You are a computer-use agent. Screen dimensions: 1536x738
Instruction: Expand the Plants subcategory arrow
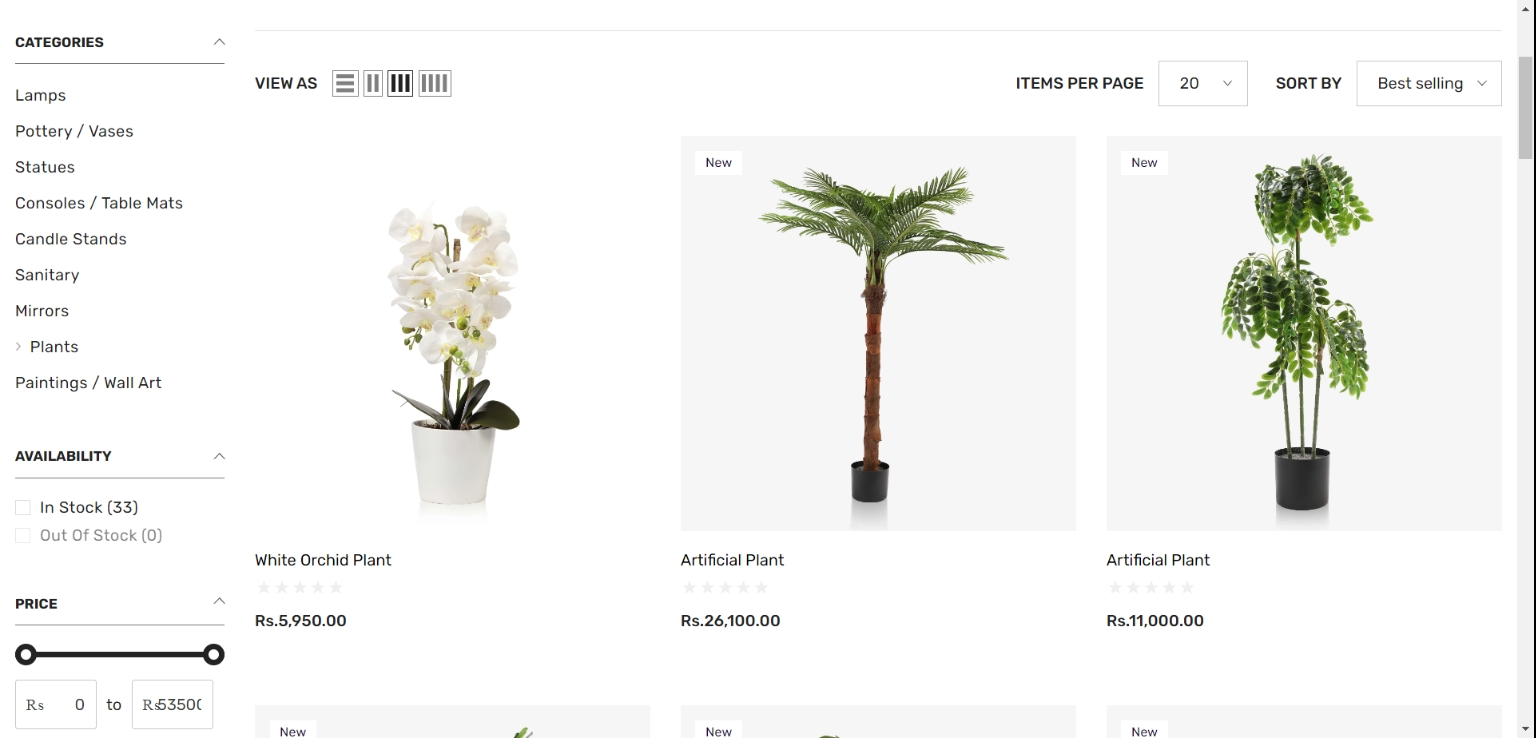(18, 347)
